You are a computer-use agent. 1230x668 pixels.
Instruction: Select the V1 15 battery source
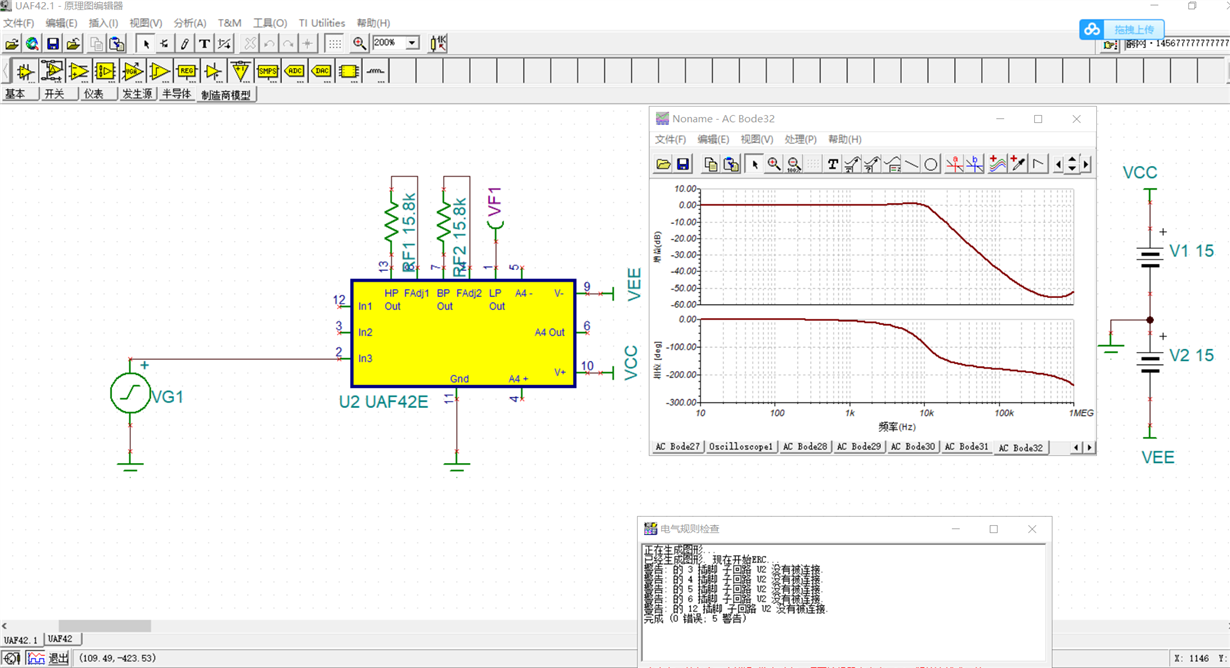click(1150, 258)
